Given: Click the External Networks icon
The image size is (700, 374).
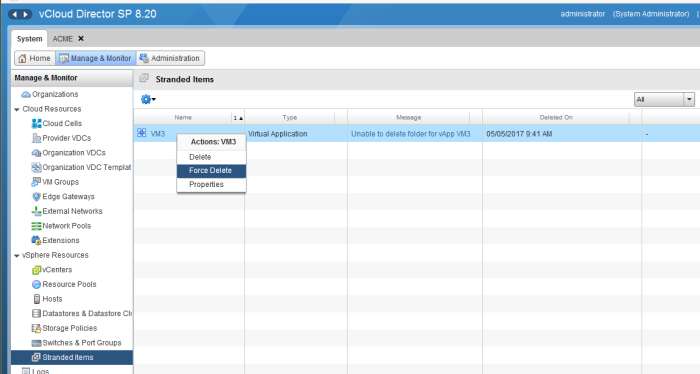Looking at the screenshot, I should click(x=37, y=212).
